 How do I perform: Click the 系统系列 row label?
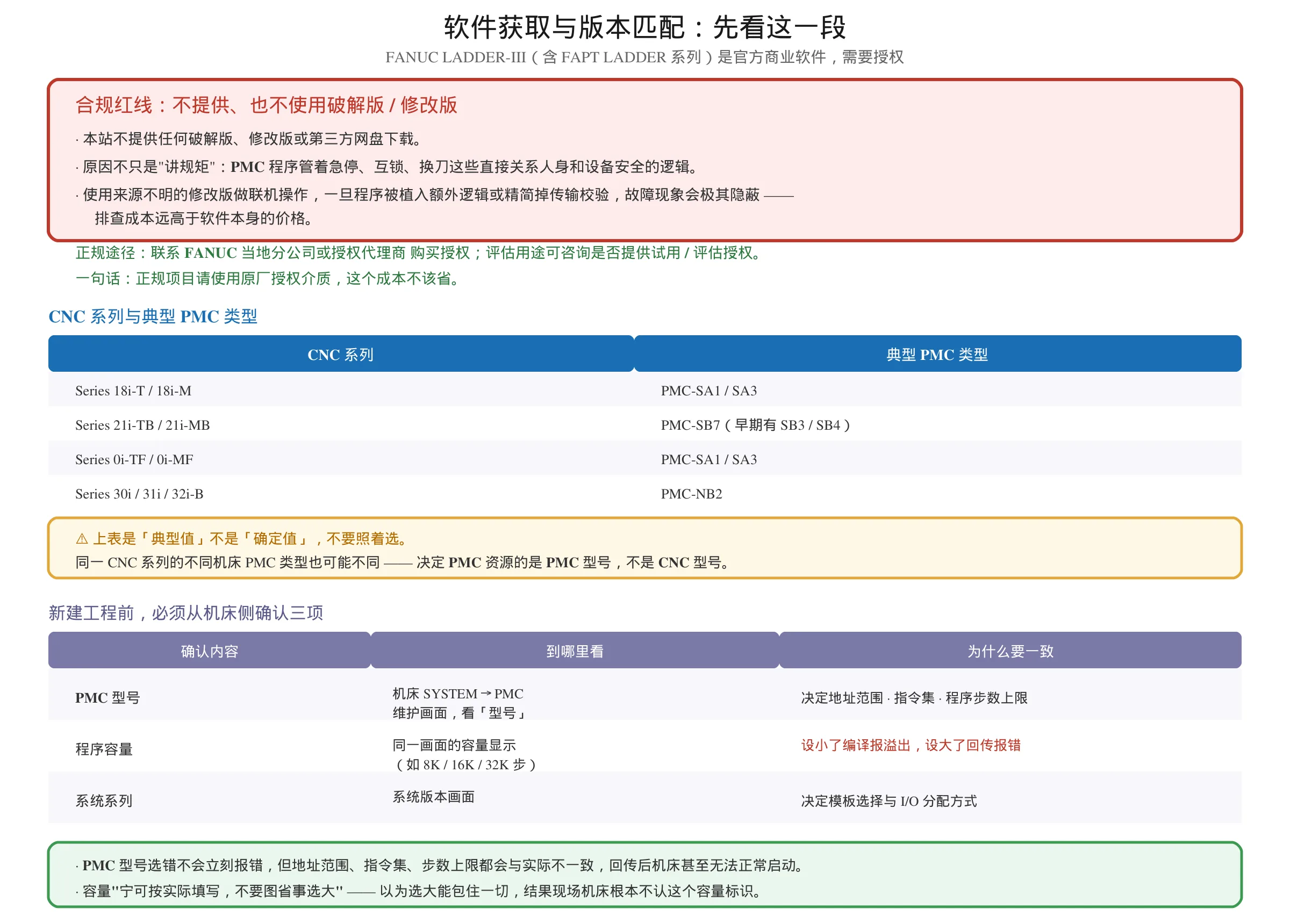pos(104,801)
